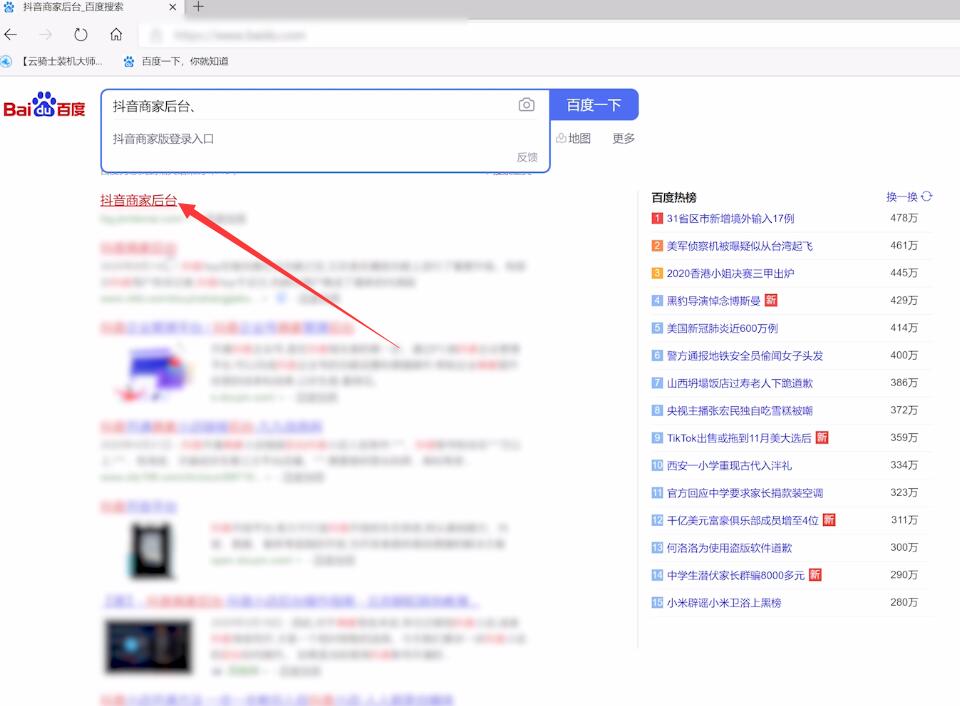The image size is (960, 706).
Task: Open hot topic 千亿美元富豪俱乐部成员增至4位
Action: [x=743, y=520]
